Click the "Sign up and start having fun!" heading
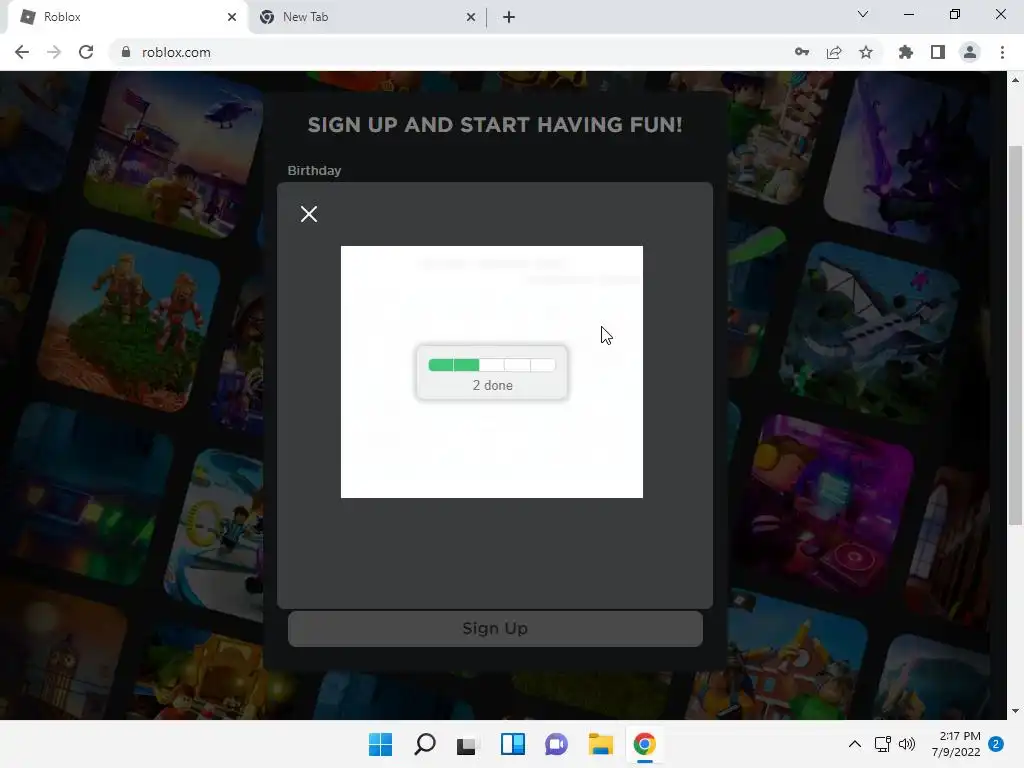Screen dimensions: 1024x768 click(x=495, y=125)
